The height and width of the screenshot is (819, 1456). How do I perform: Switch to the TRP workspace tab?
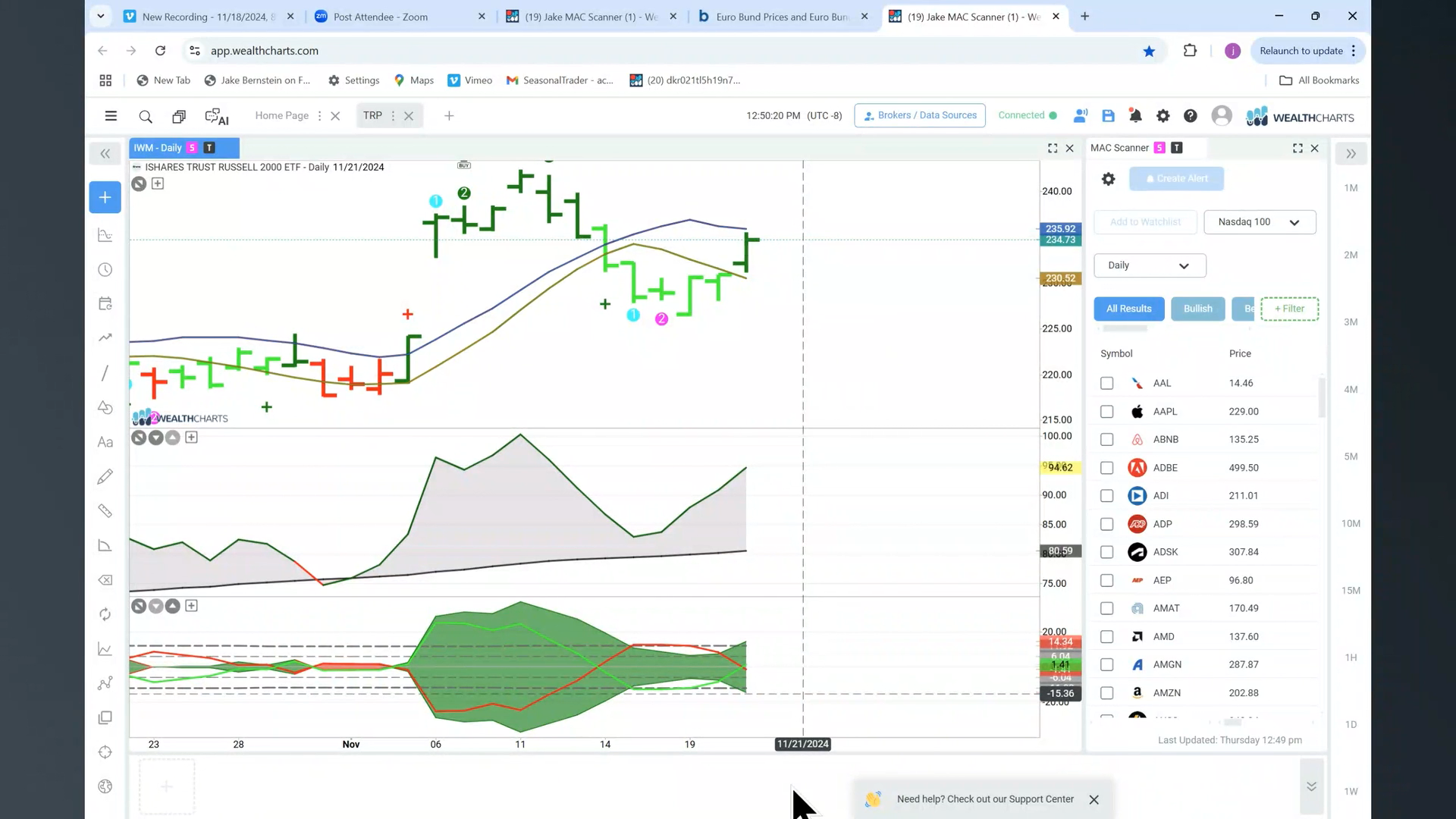pos(372,116)
